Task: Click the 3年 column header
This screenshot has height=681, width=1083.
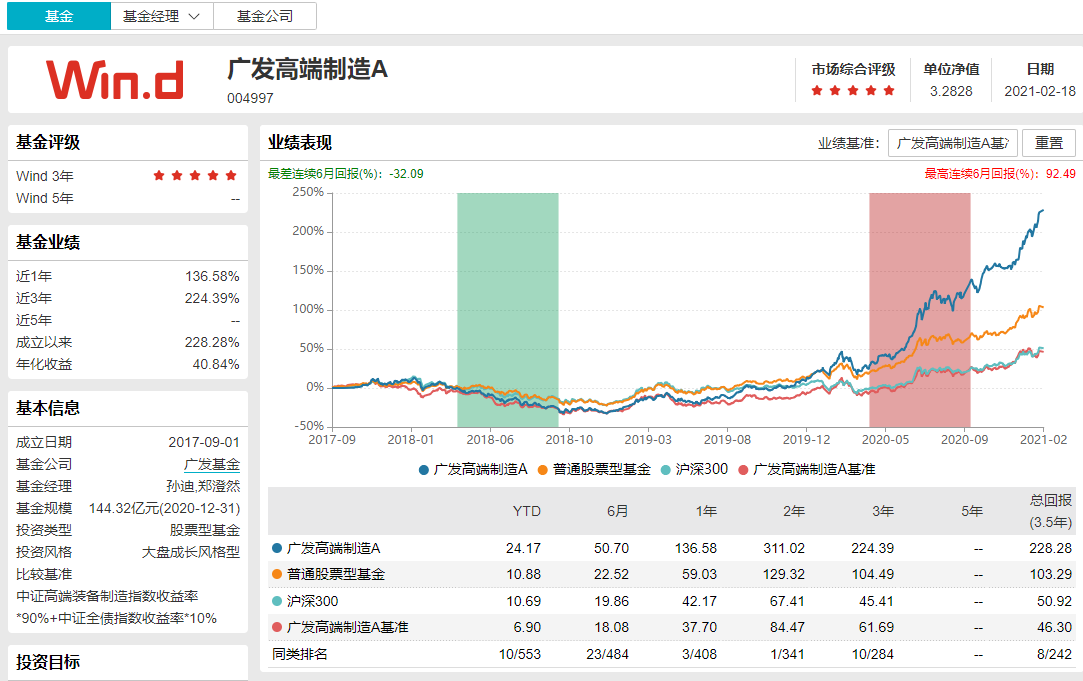Action: [883, 511]
